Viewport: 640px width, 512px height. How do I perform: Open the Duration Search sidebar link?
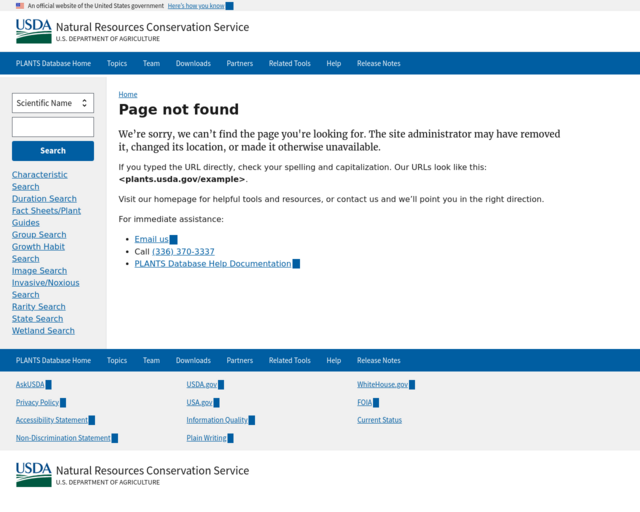(44, 199)
